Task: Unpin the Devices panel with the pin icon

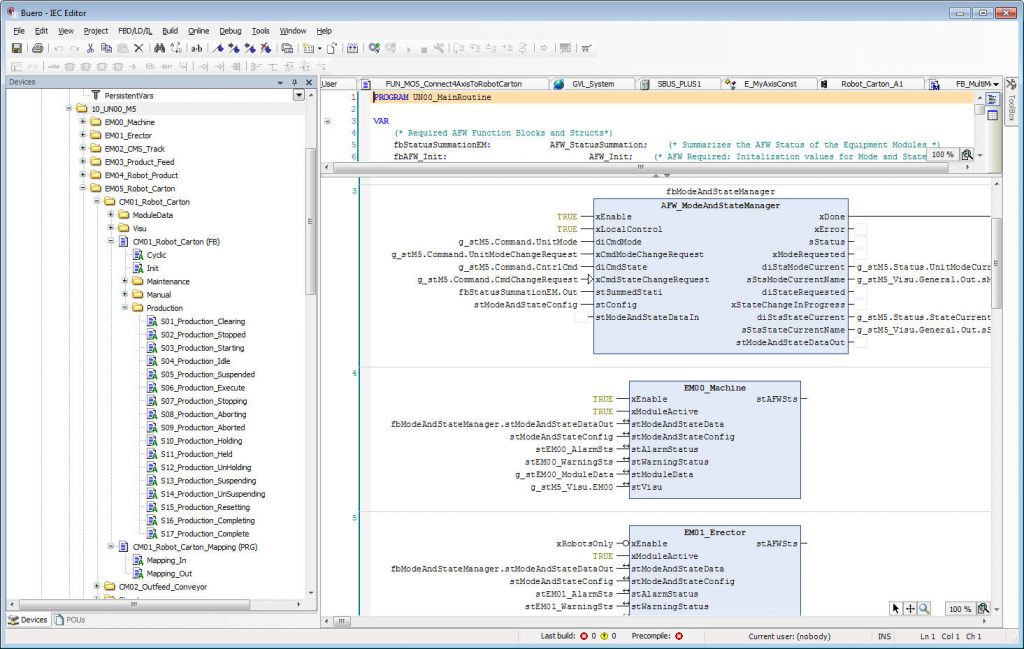Action: pyautogui.click(x=292, y=82)
